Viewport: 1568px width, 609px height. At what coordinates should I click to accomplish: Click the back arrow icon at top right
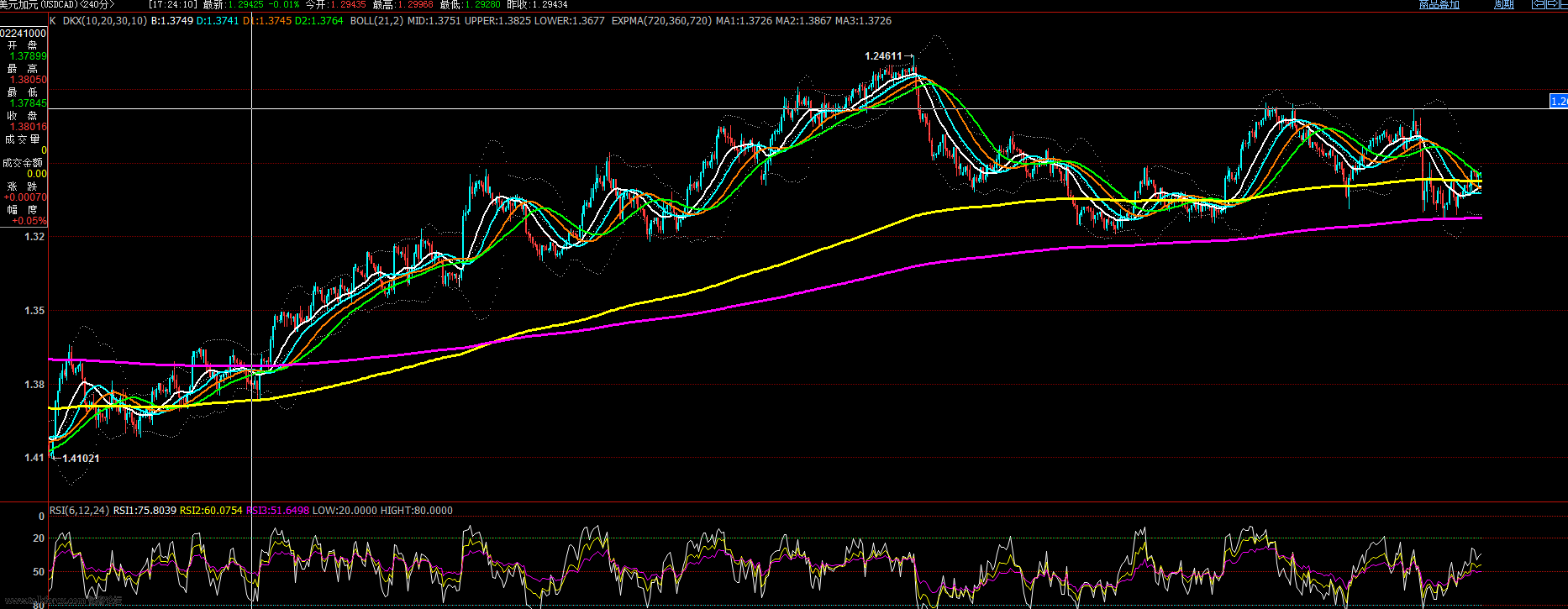click(x=1539, y=4)
